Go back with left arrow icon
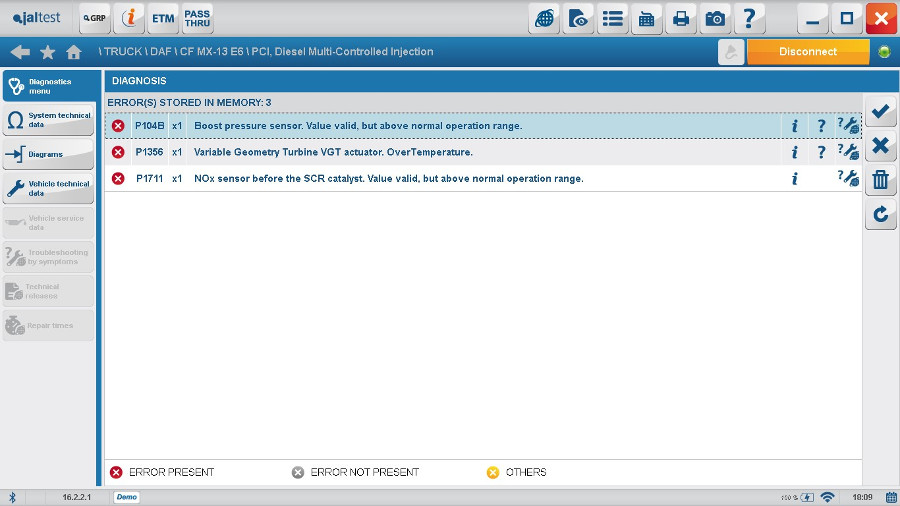900x506 pixels. coord(20,52)
